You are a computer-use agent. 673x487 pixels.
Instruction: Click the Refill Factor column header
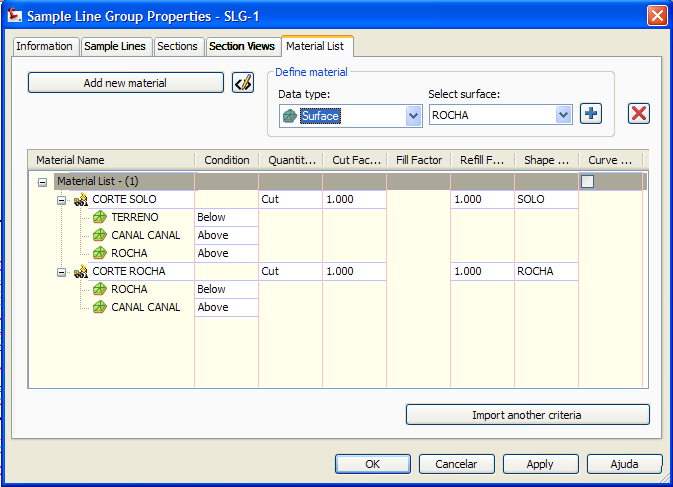[483, 160]
